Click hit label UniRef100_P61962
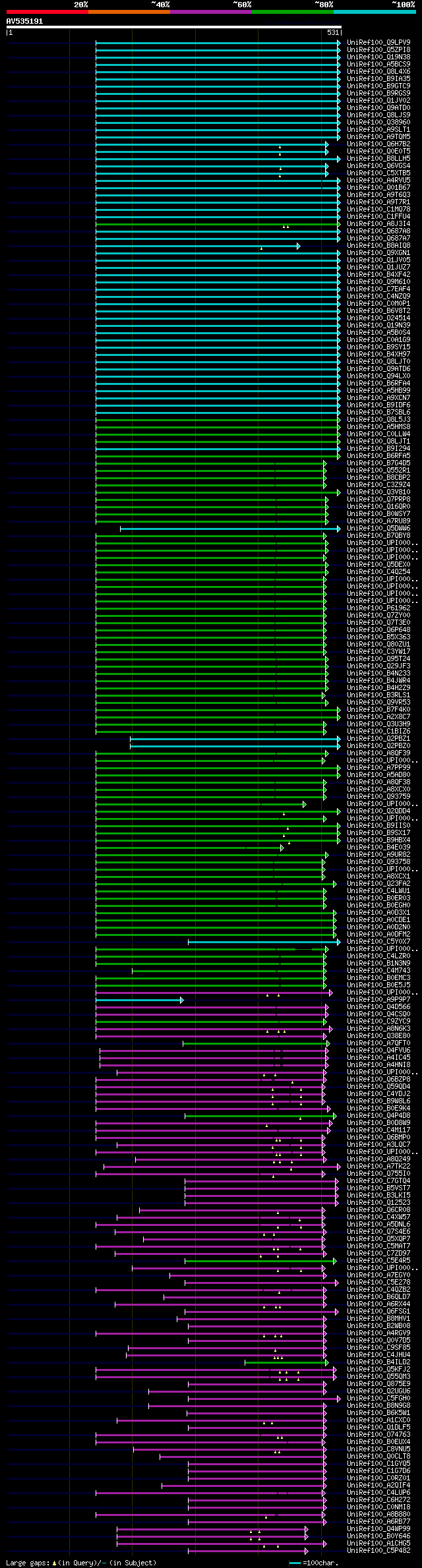The image size is (422, 1568). coord(378,608)
